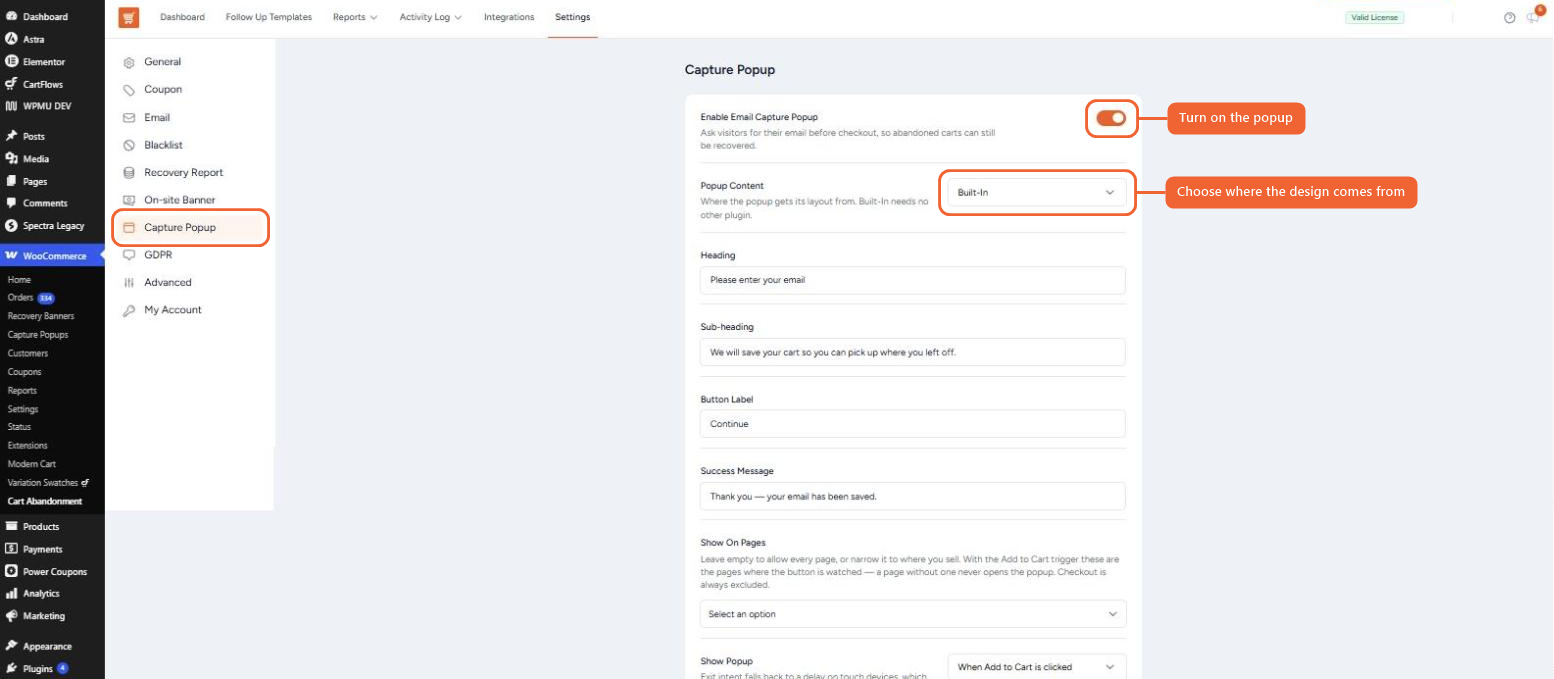Click the Posts pin icon

coord(11,136)
